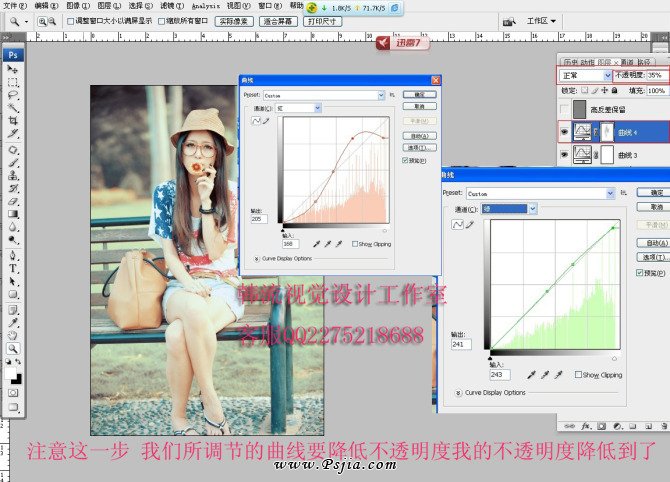Screen dimensions: 670x482
Task: Click the Ps logo at toolbox top
Action: 13,55
